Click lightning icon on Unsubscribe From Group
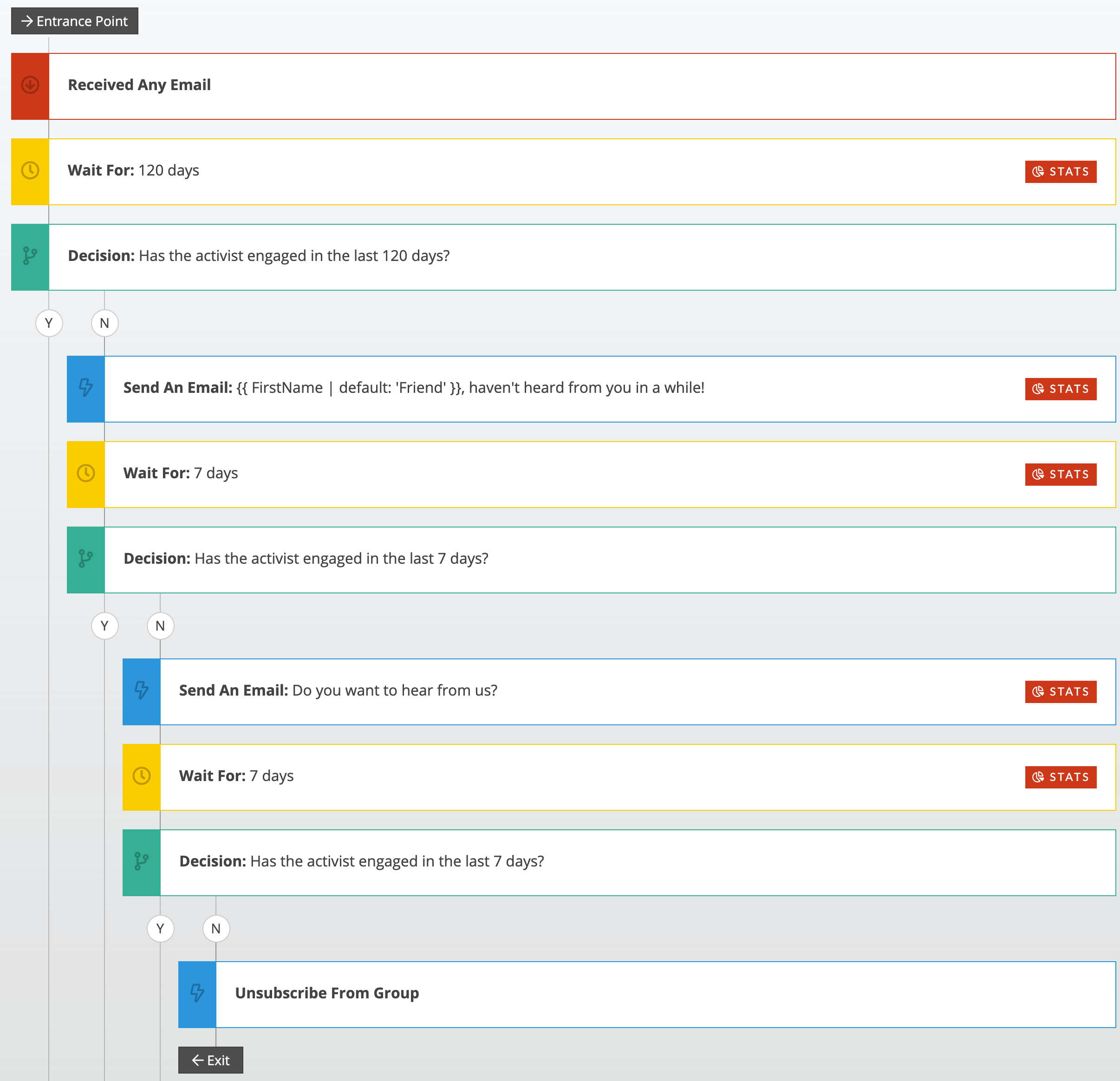This screenshot has height=1081, width=1120. pos(197,994)
